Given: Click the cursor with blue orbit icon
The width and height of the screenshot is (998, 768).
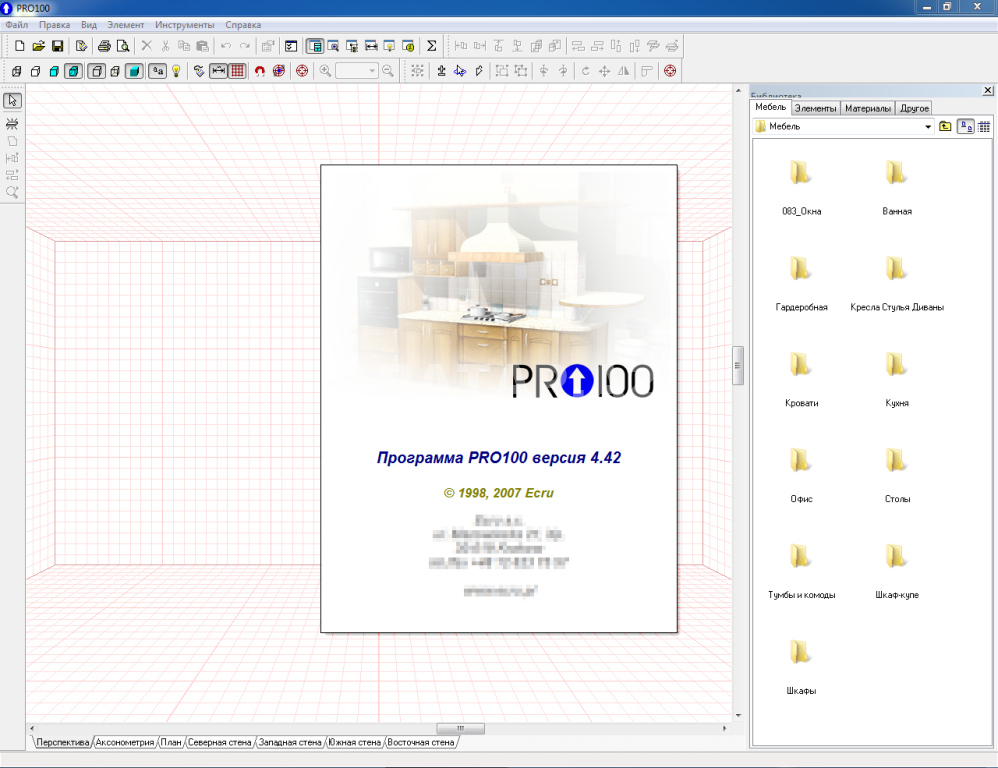Looking at the screenshot, I should tap(460, 71).
